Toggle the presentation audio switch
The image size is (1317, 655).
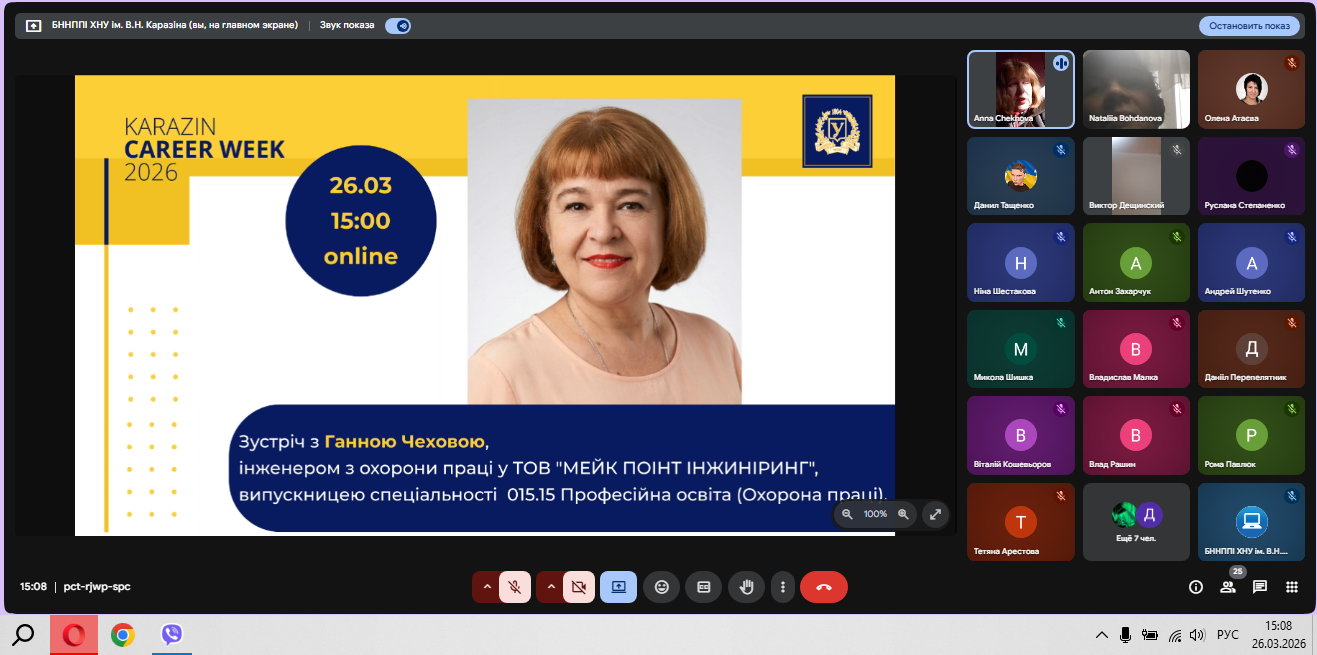click(398, 26)
